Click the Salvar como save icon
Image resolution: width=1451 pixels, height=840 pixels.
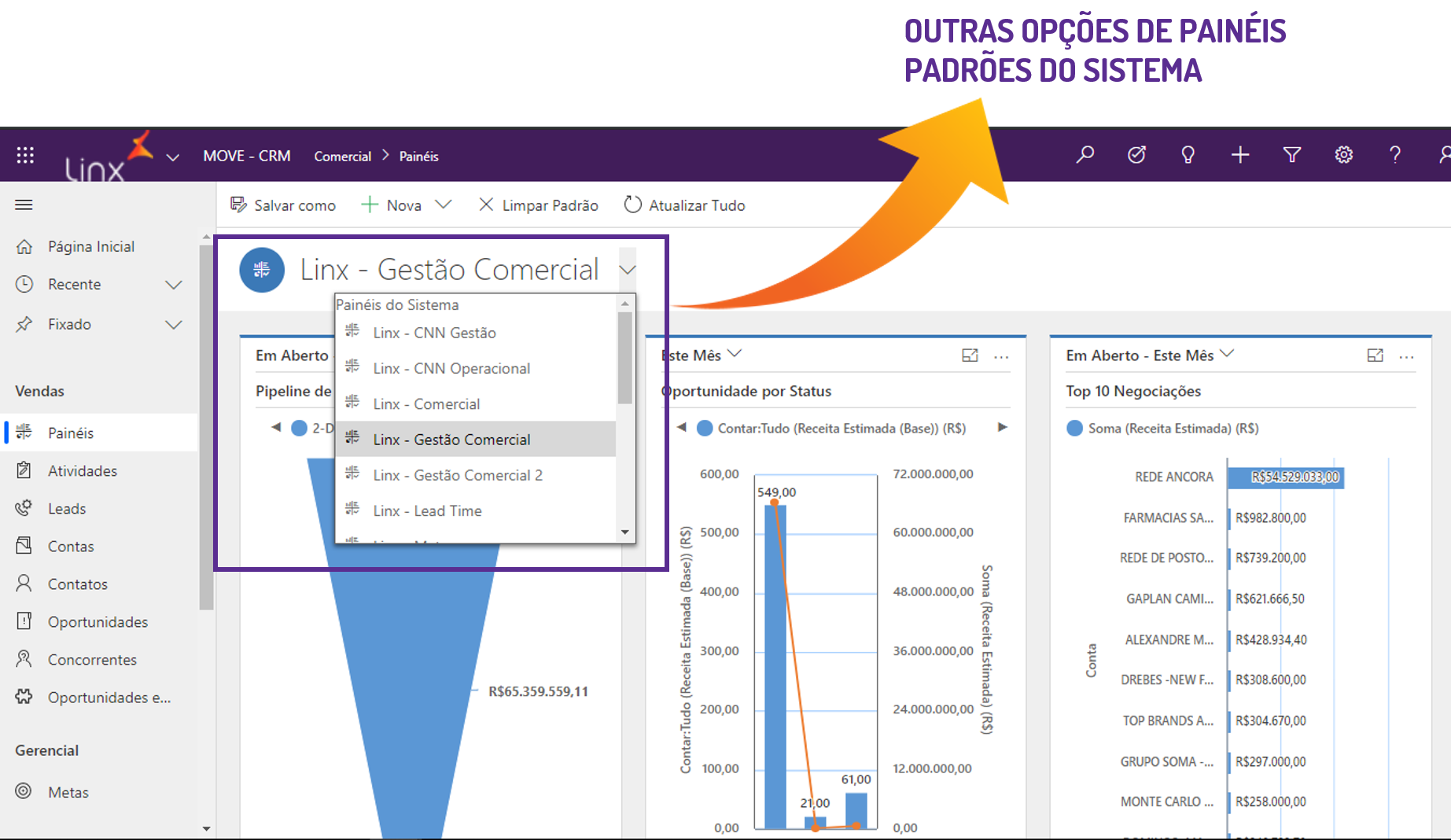tap(238, 204)
